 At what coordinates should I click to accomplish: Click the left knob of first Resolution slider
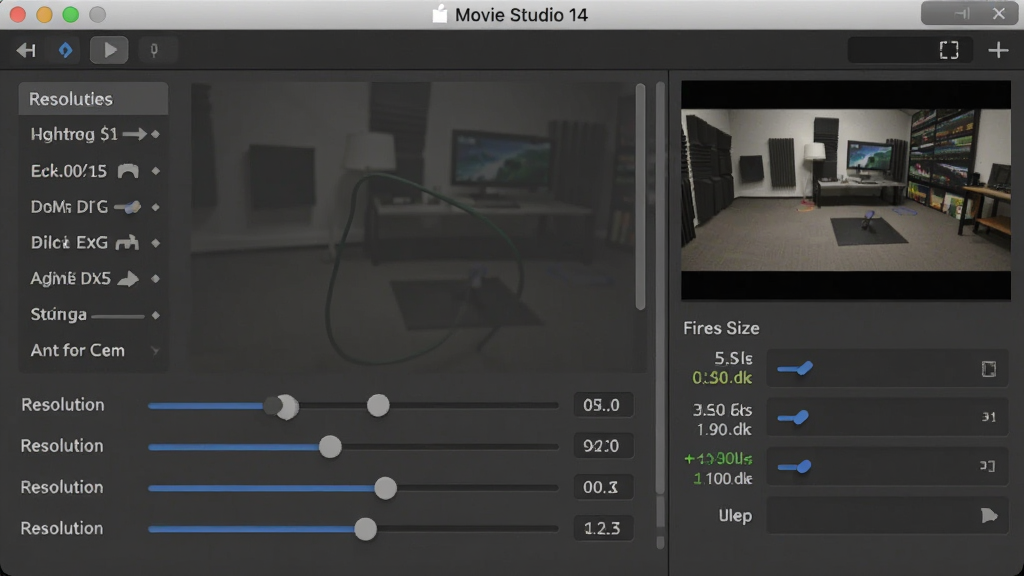tap(285, 407)
